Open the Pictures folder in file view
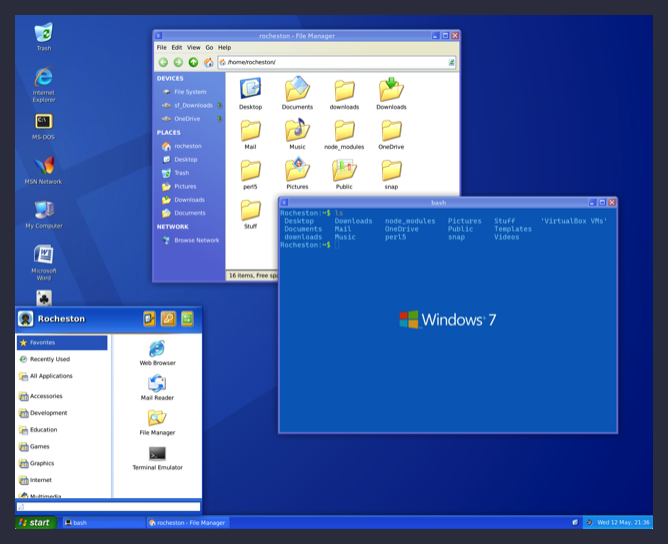 [x=297, y=173]
